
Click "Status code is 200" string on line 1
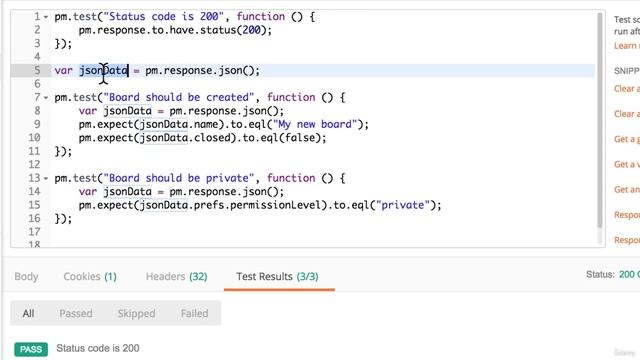pos(164,17)
